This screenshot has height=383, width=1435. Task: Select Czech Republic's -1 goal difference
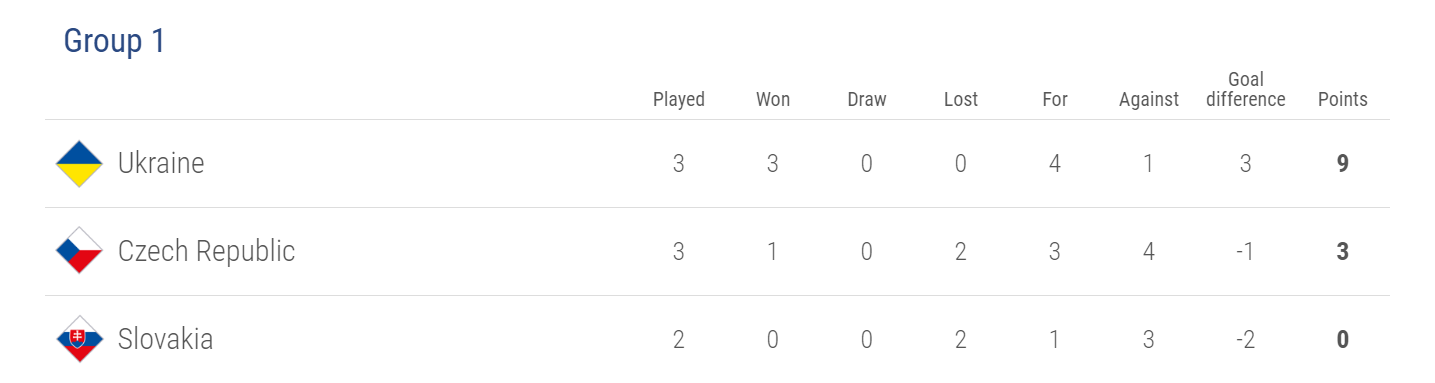tap(1245, 251)
